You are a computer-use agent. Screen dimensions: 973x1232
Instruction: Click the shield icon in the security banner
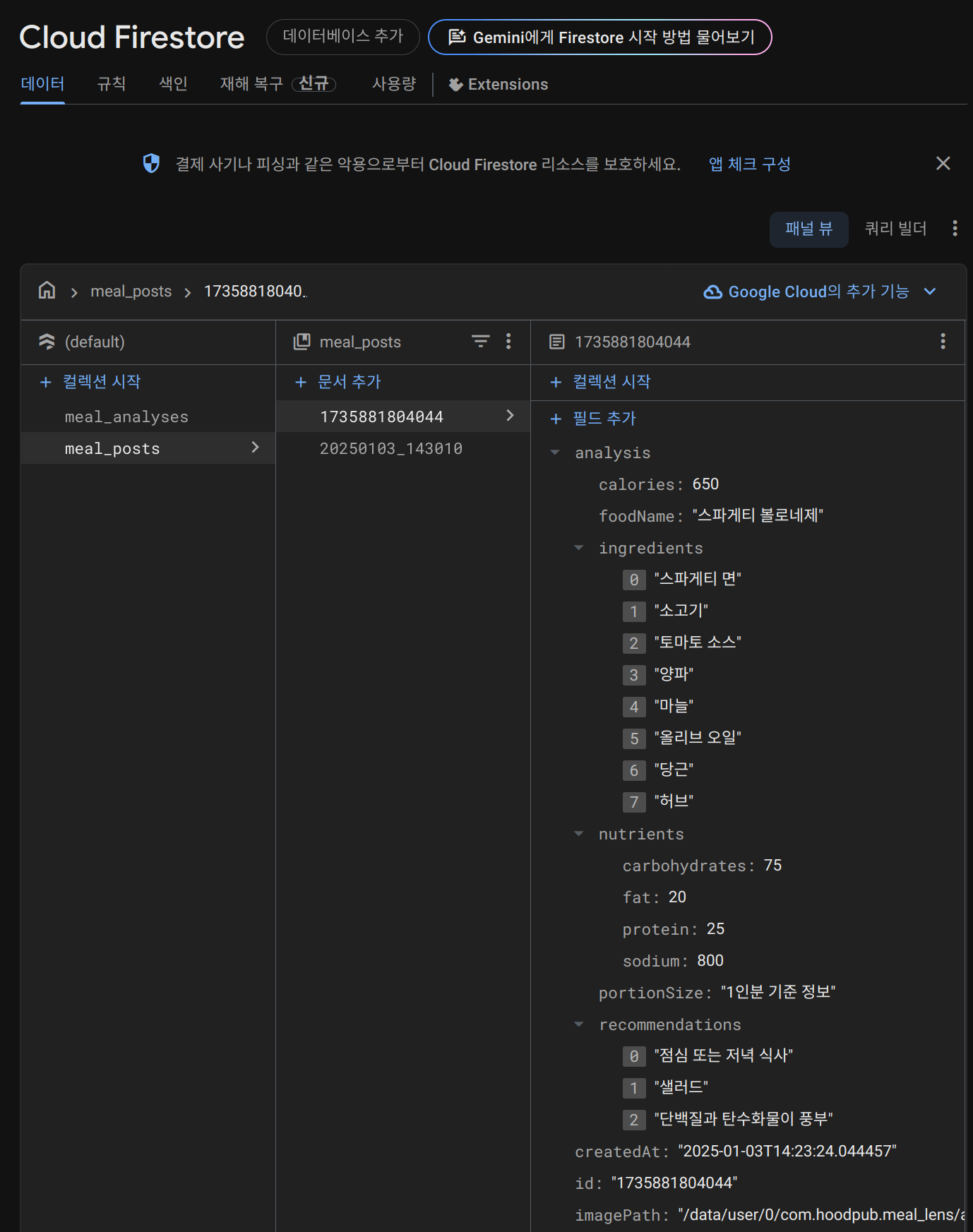151,164
